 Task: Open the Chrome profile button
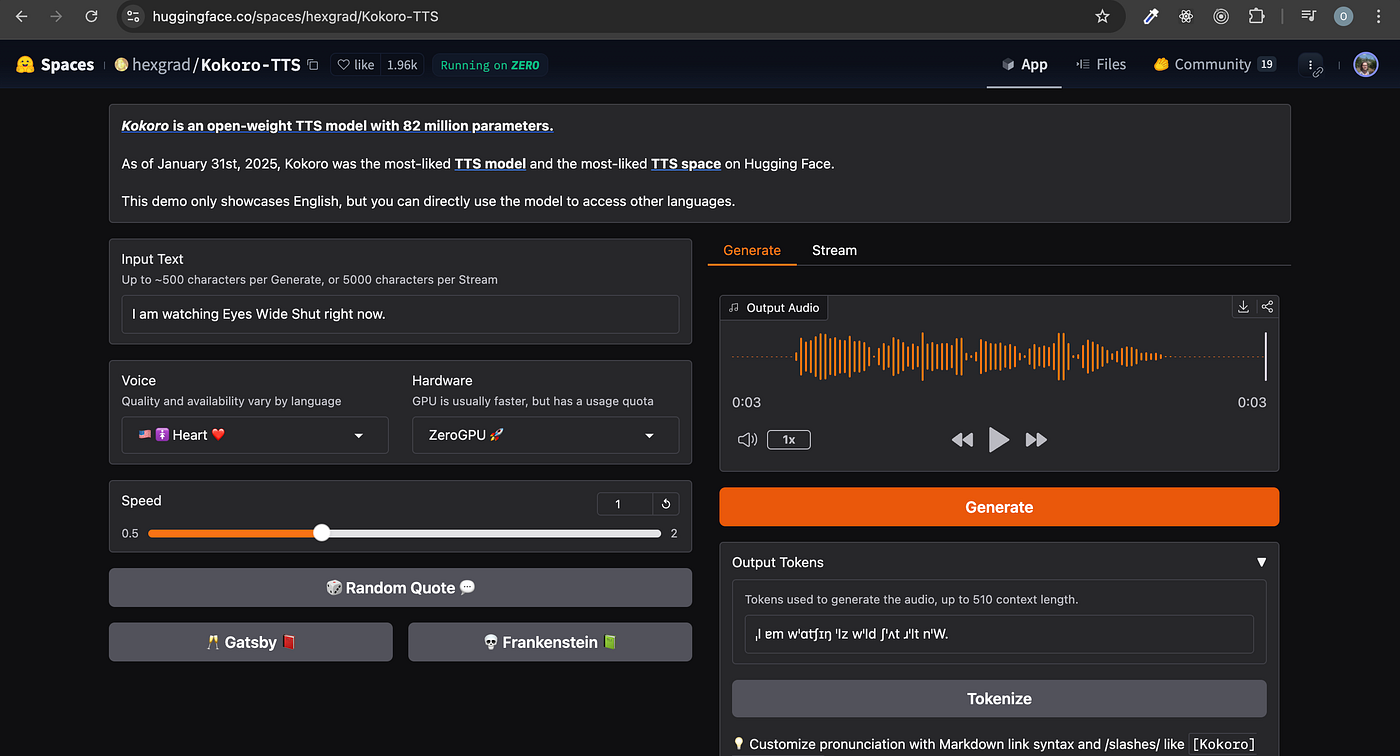click(1343, 16)
